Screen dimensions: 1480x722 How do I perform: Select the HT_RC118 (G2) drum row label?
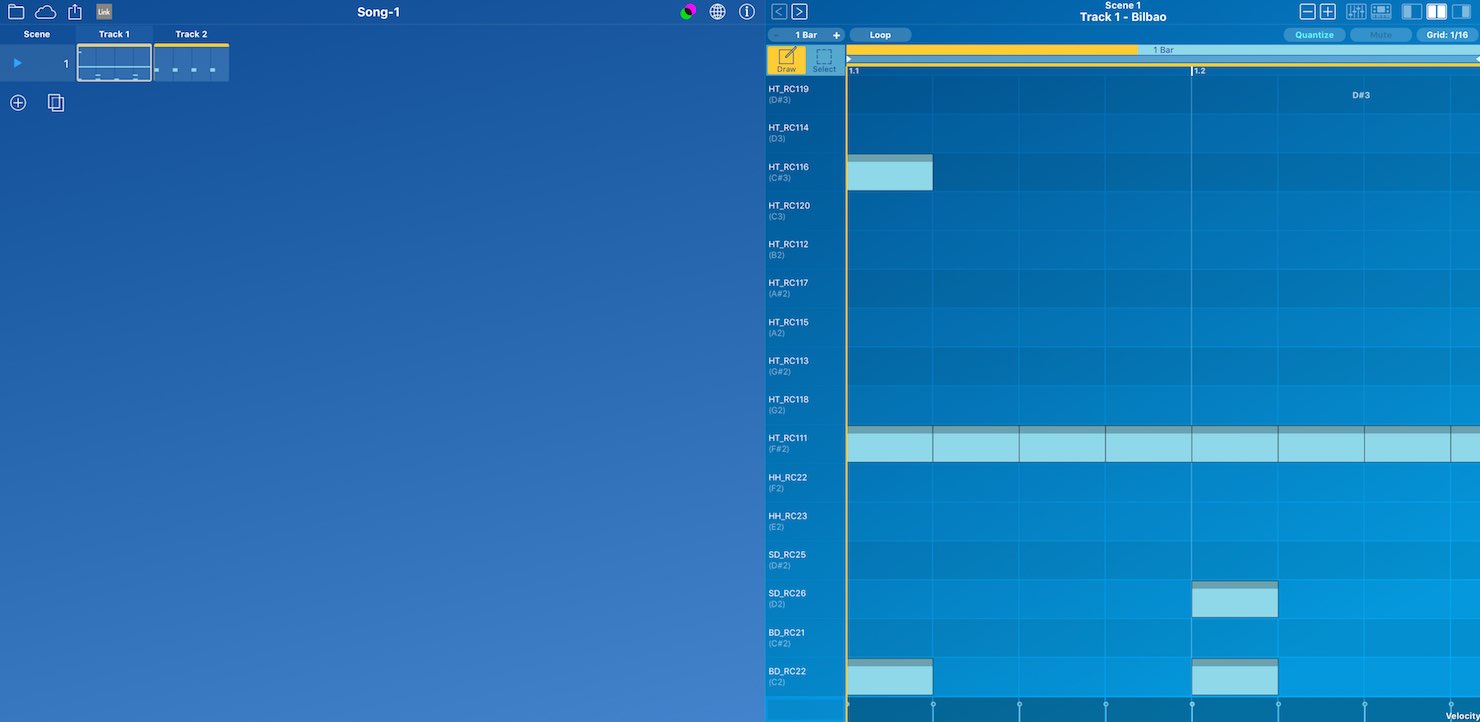click(x=806, y=405)
